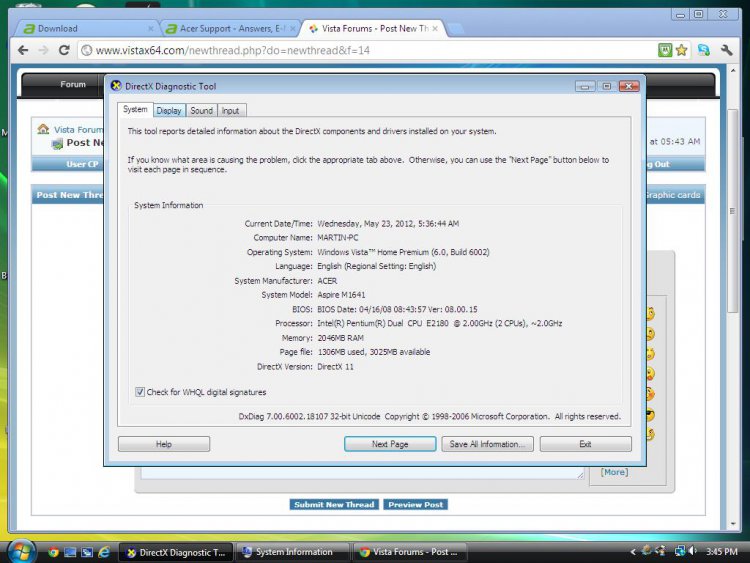This screenshot has height=563, width=750.
Task: Click the DirectX Diagnostic Tool title icon
Action: (x=116, y=86)
